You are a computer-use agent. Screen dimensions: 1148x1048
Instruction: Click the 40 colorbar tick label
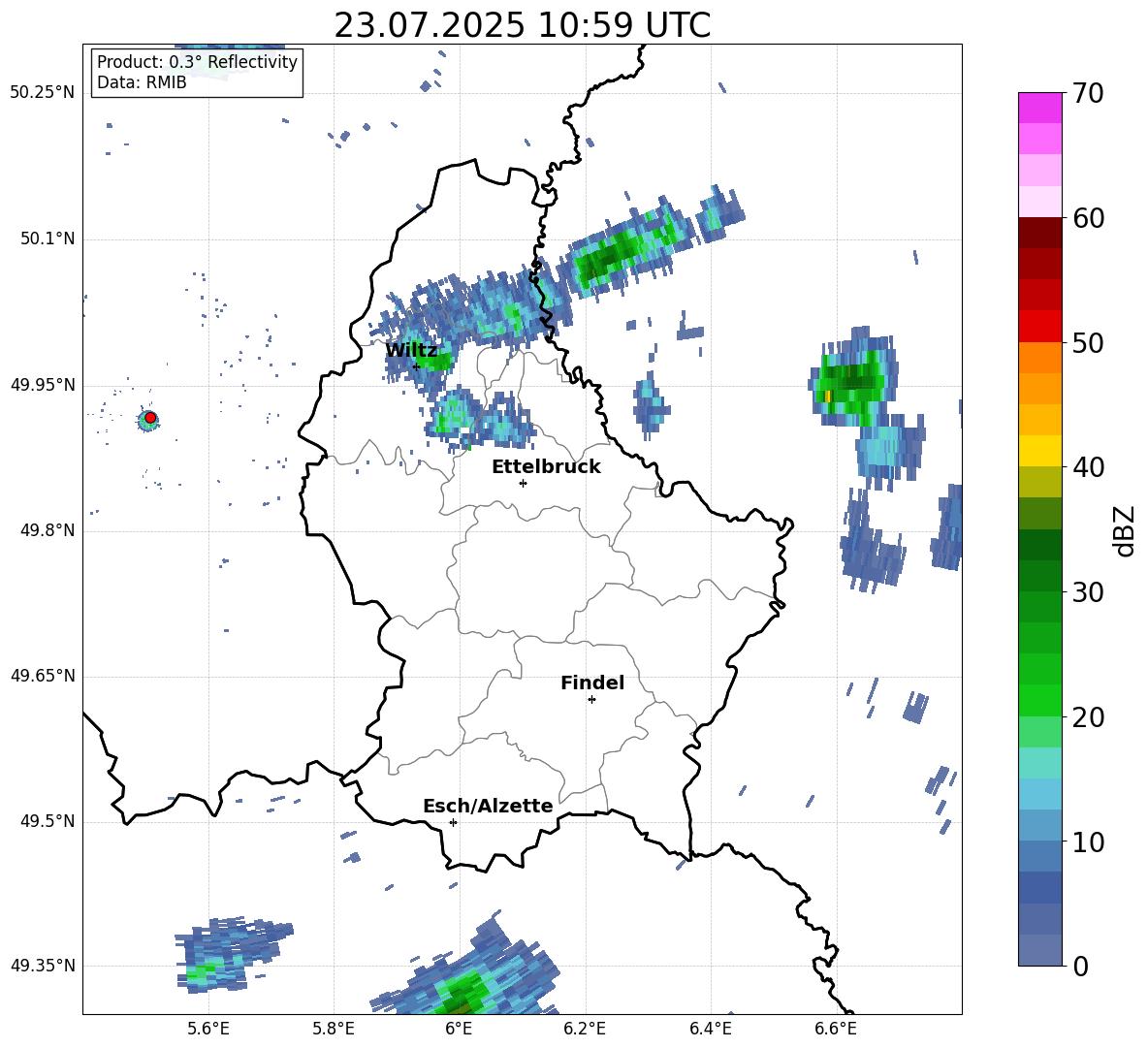(1087, 467)
